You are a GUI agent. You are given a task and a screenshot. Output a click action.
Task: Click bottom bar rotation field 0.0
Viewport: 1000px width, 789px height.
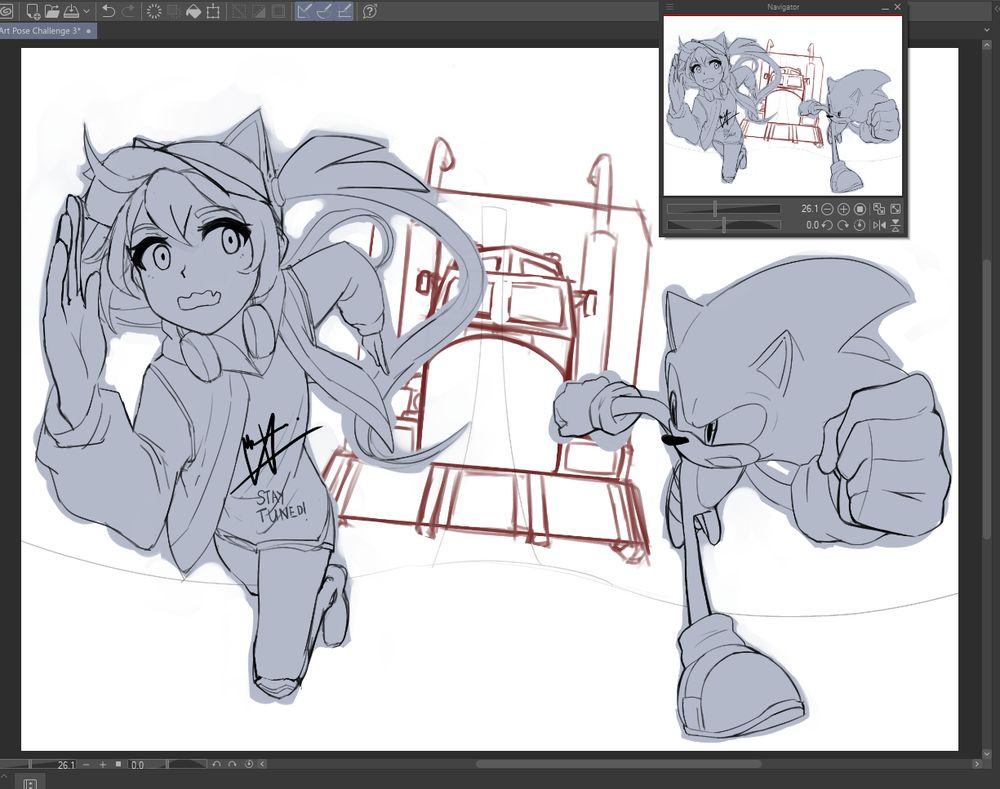[137, 765]
